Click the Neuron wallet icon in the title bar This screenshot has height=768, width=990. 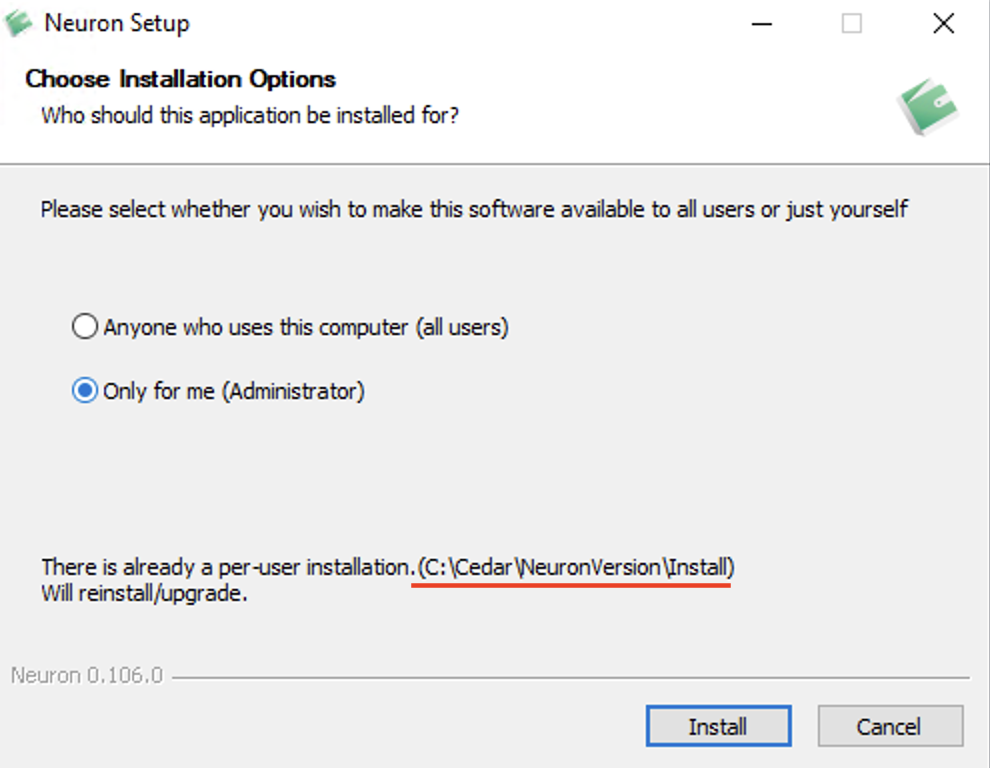(x=16, y=22)
